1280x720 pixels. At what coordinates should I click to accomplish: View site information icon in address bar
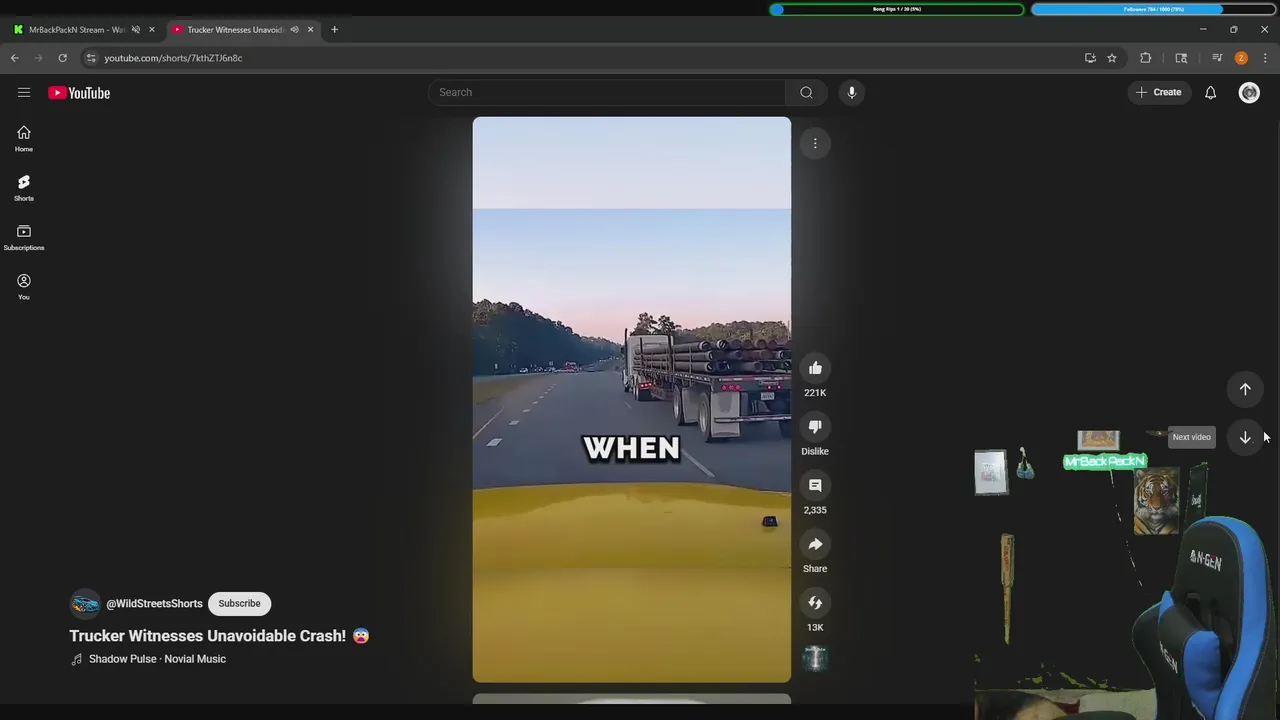coord(91,58)
